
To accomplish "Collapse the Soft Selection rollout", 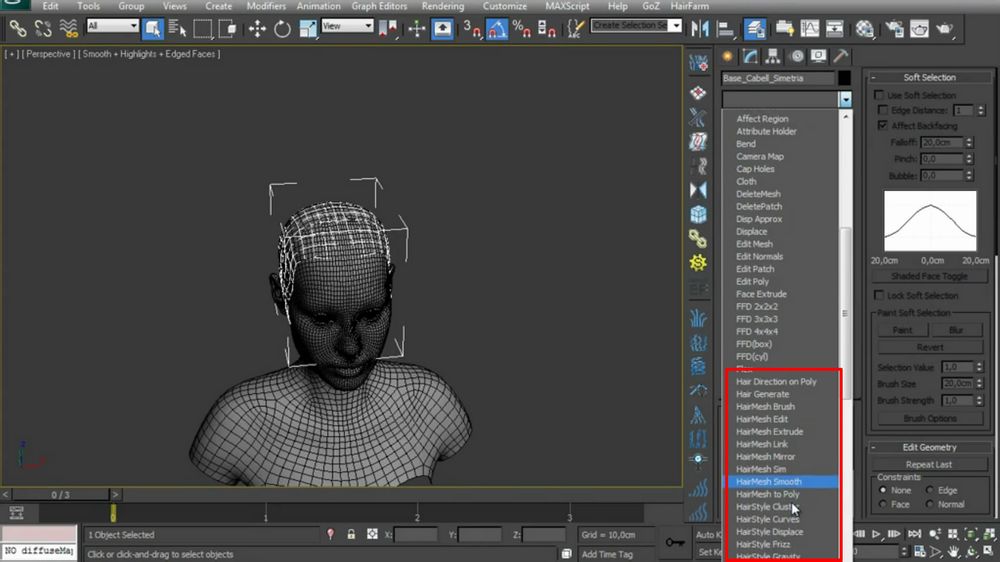I will (x=929, y=77).
